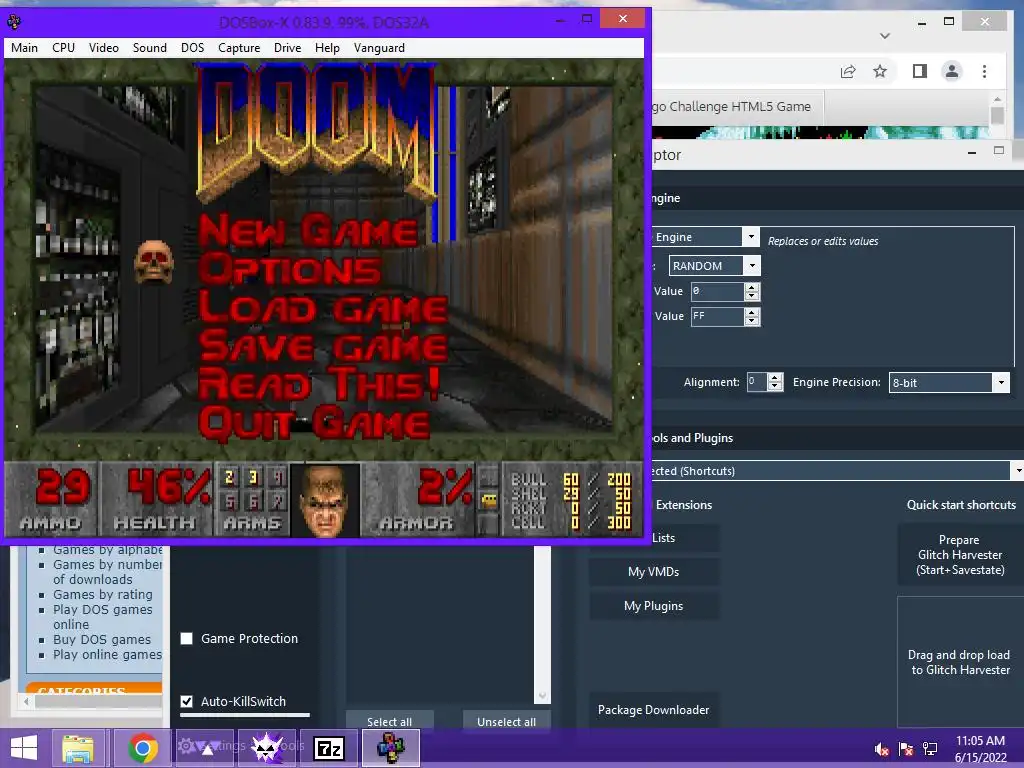
Task: Open the Capture menu in DOSBox-X
Action: [239, 48]
